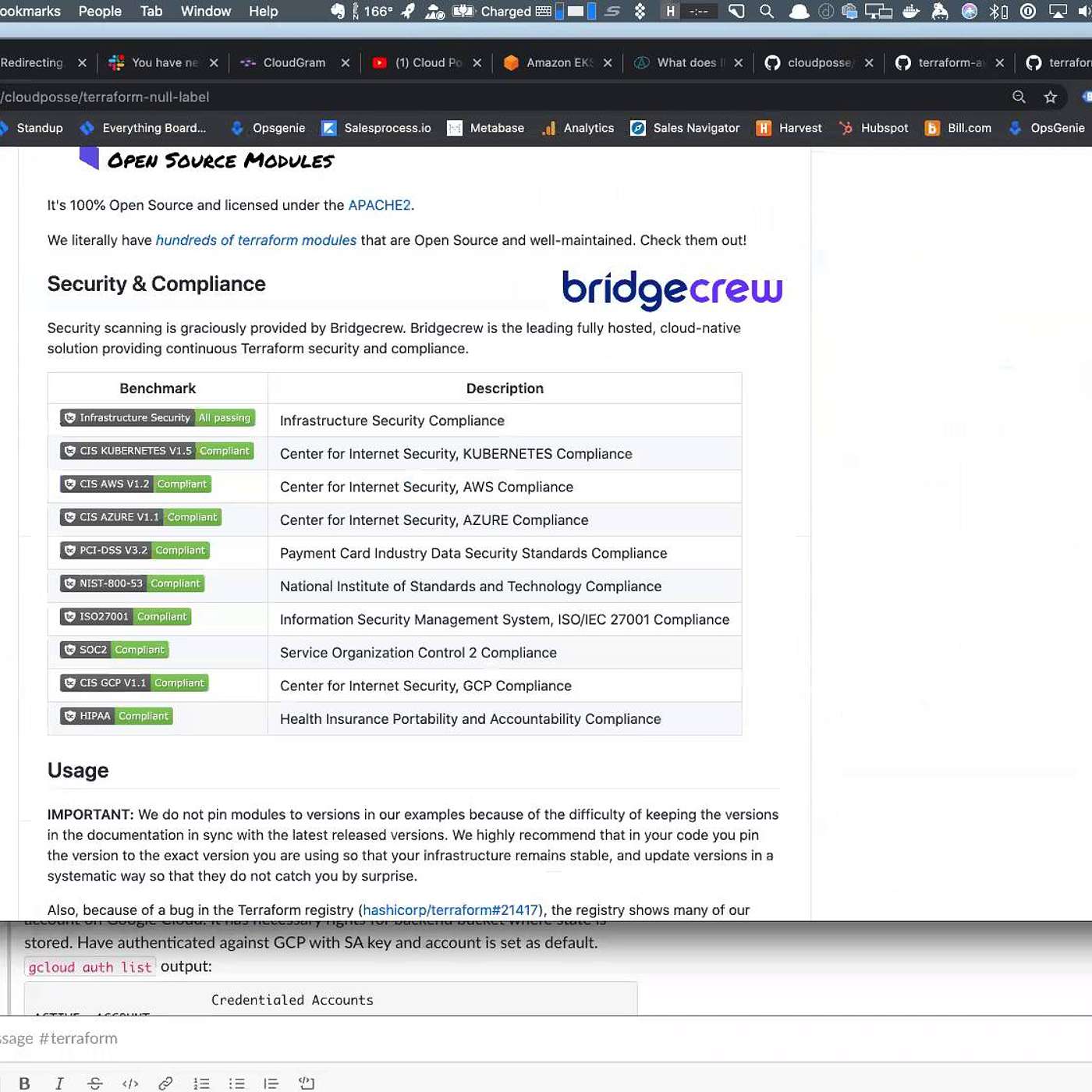1092x1092 pixels.
Task: Toggle bold formatting in Slack composer
Action: click(x=24, y=1083)
